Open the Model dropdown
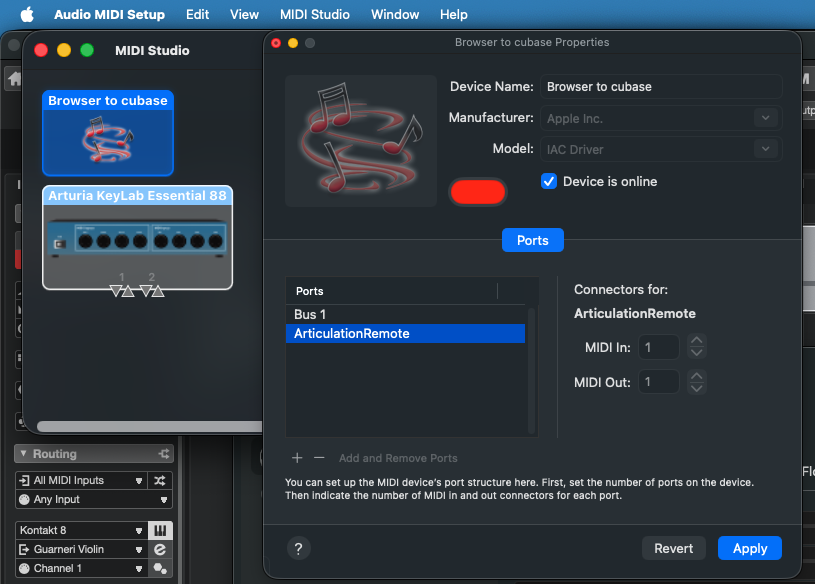 (661, 150)
